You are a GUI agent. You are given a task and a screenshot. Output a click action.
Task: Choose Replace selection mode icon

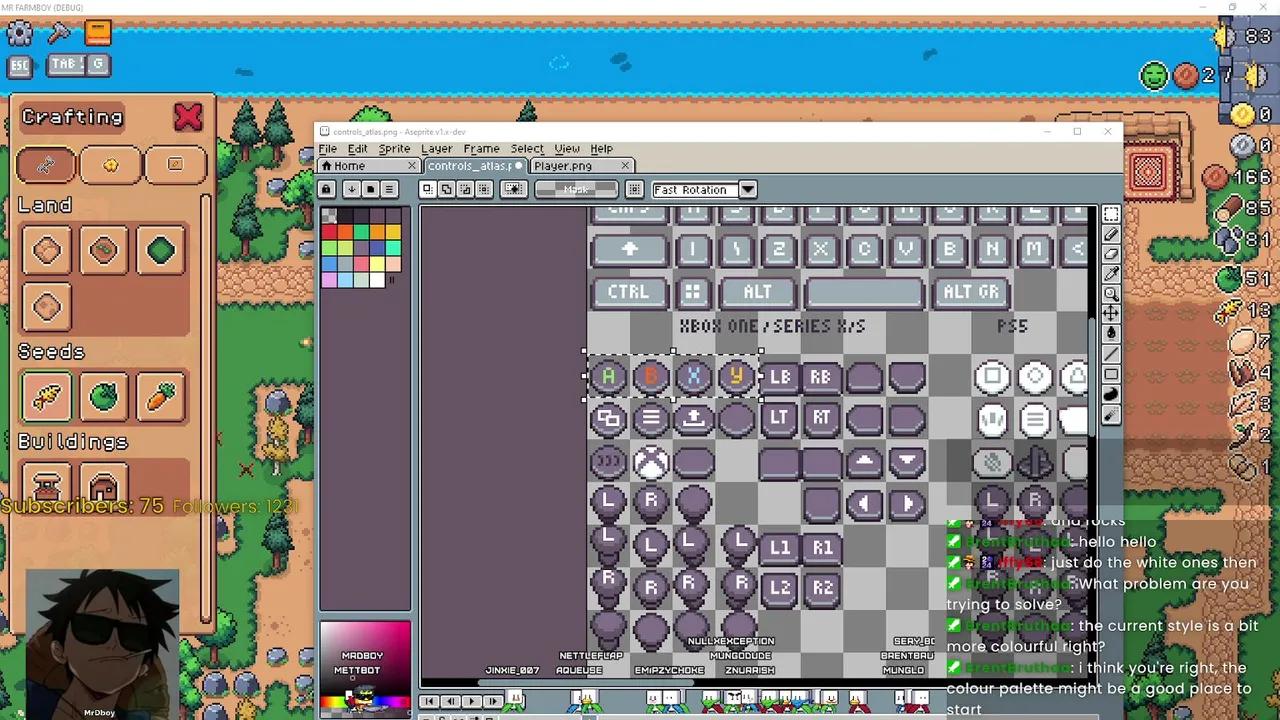(x=427, y=189)
